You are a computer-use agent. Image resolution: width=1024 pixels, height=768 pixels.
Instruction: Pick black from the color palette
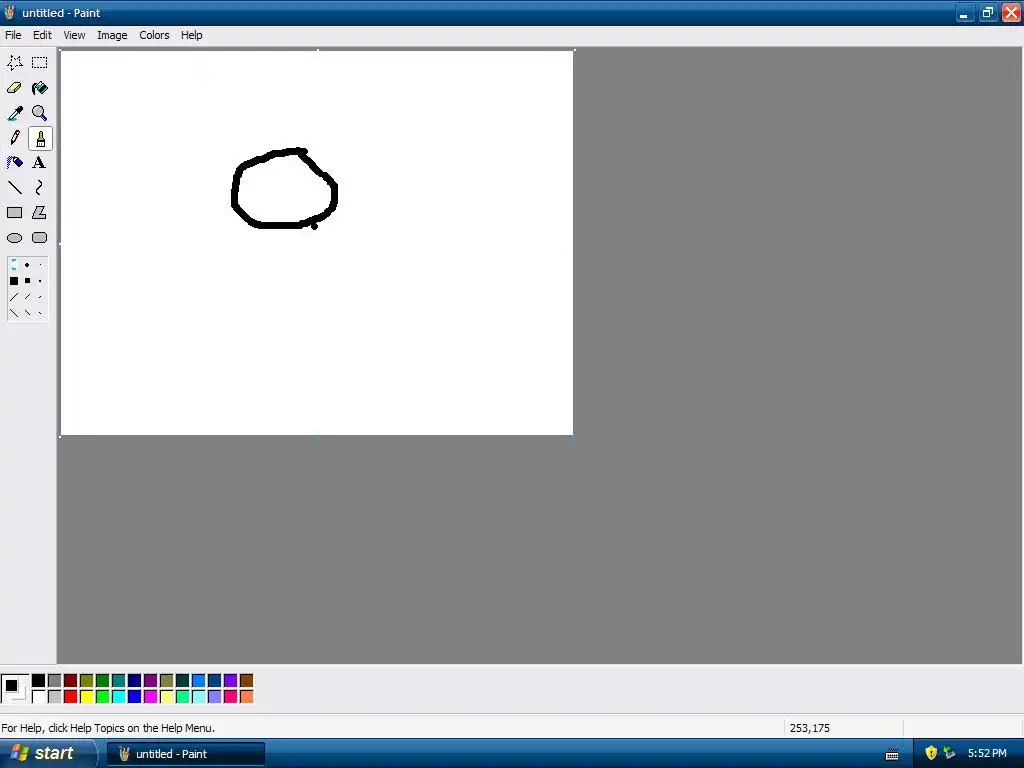click(39, 680)
